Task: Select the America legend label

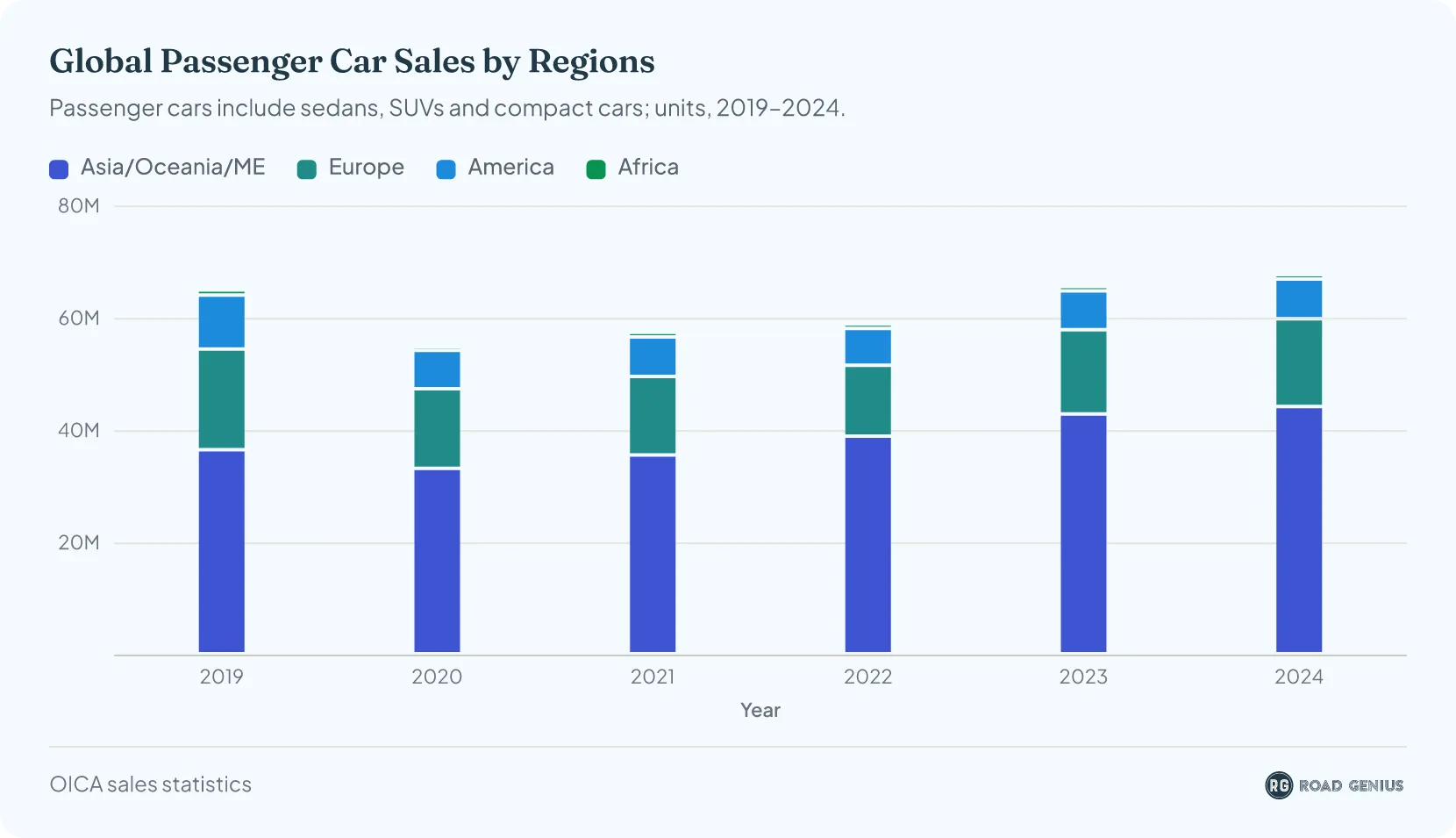Action: coord(511,168)
